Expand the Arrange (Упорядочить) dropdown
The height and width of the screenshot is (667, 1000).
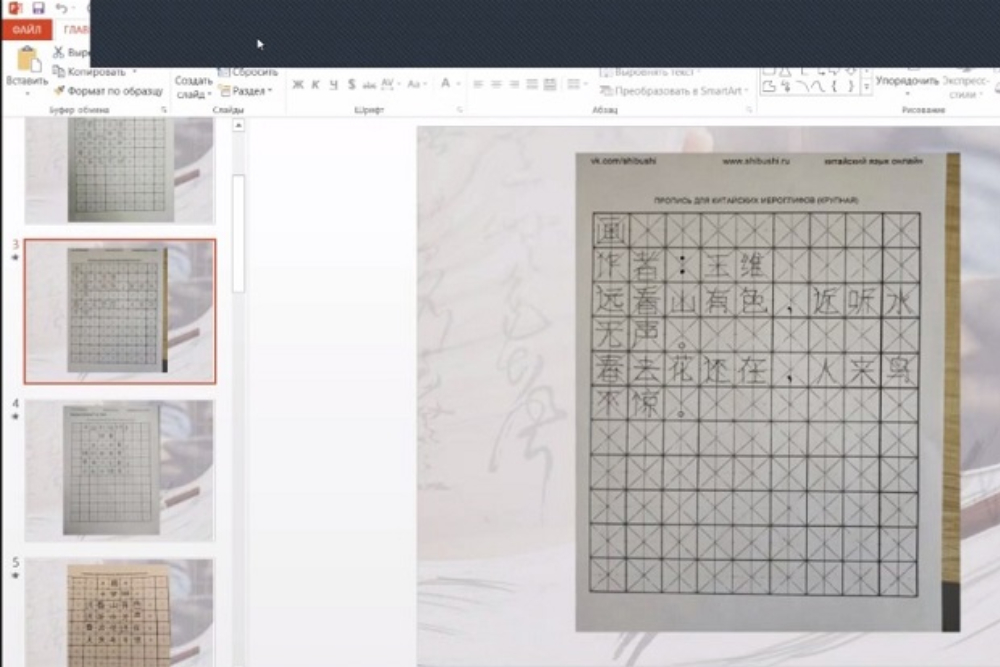907,81
